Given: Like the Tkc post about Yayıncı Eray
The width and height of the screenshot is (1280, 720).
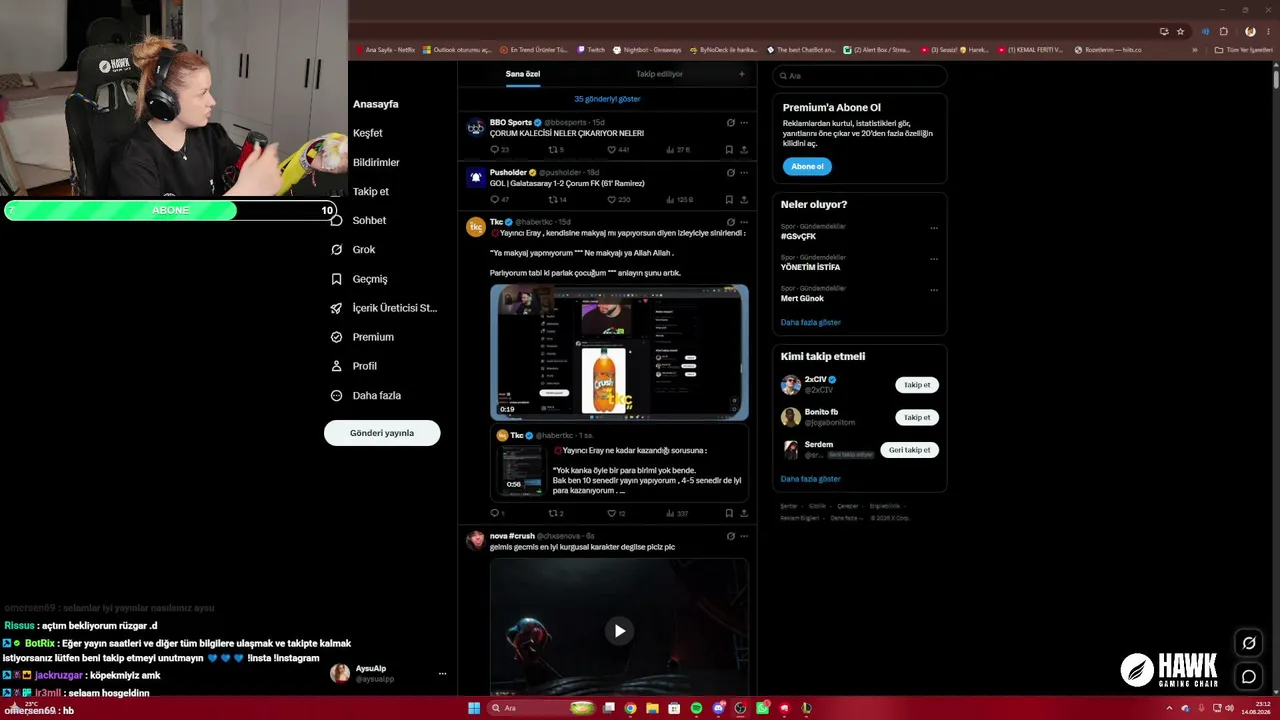Looking at the screenshot, I should (612, 514).
